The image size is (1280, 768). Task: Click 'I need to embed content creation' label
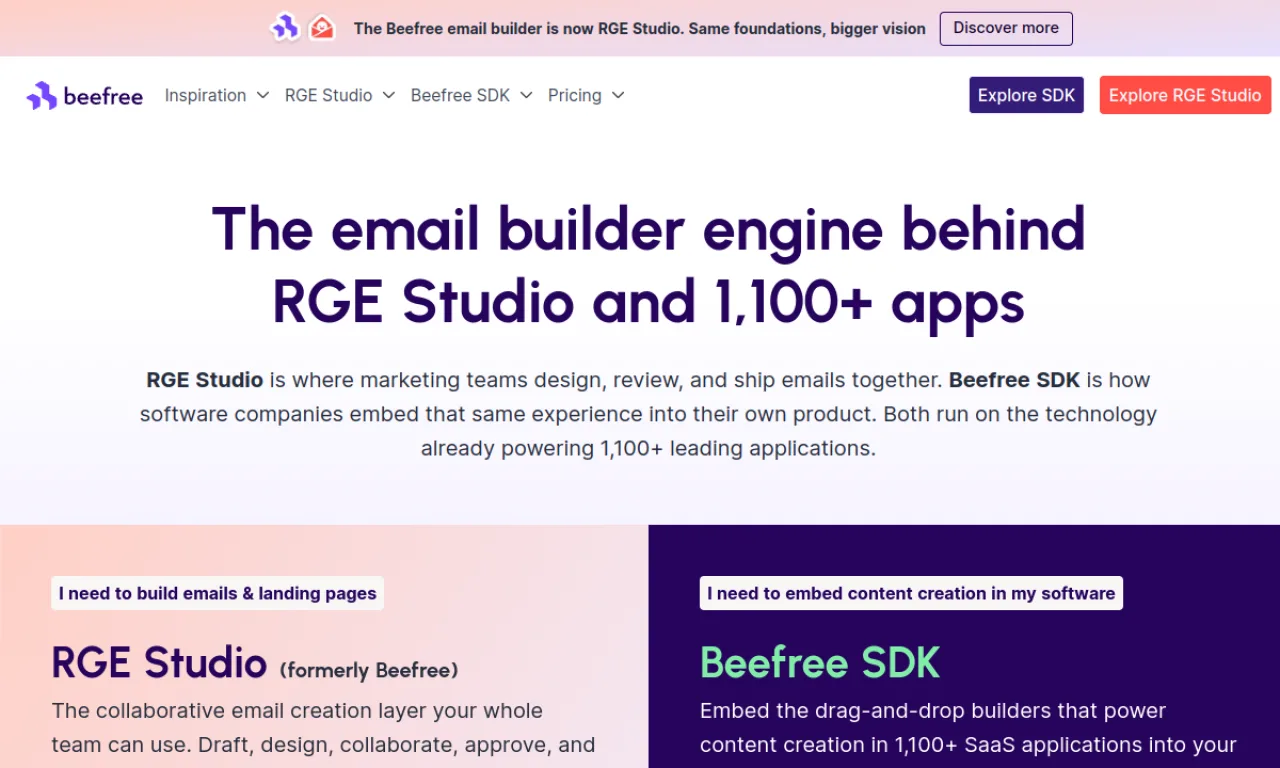coord(911,593)
